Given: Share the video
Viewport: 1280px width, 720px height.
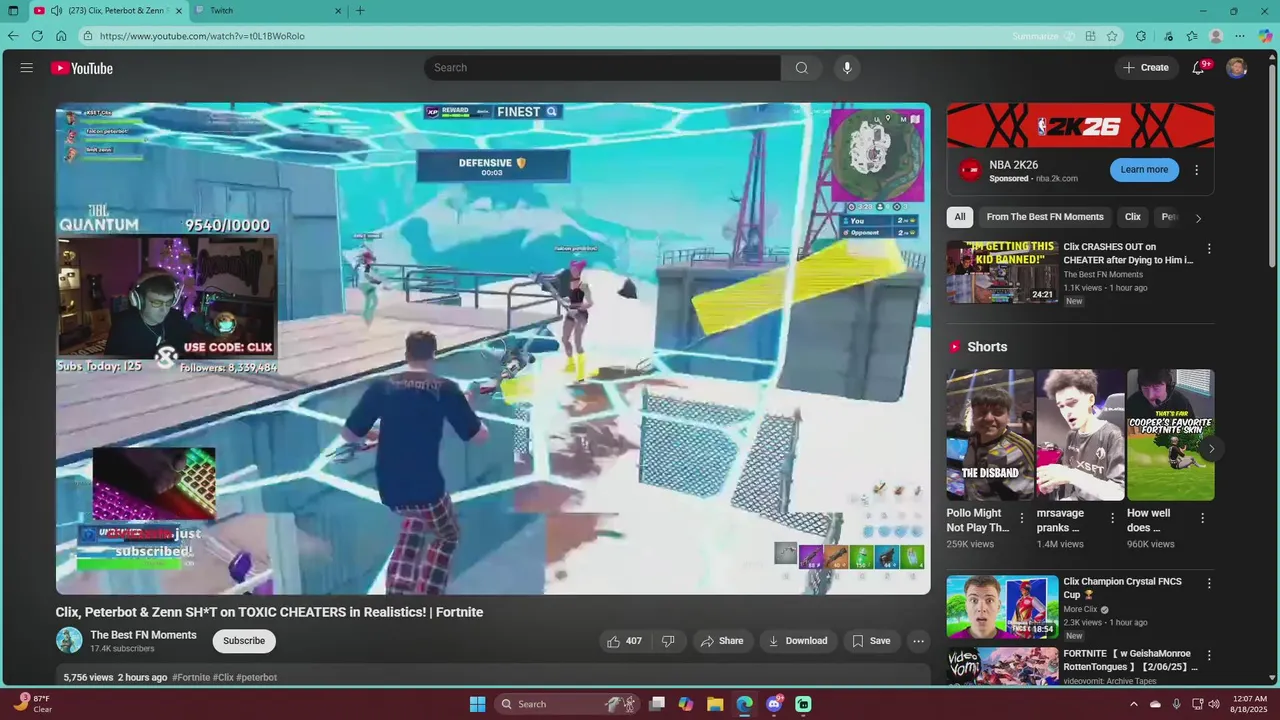Looking at the screenshot, I should (x=722, y=641).
